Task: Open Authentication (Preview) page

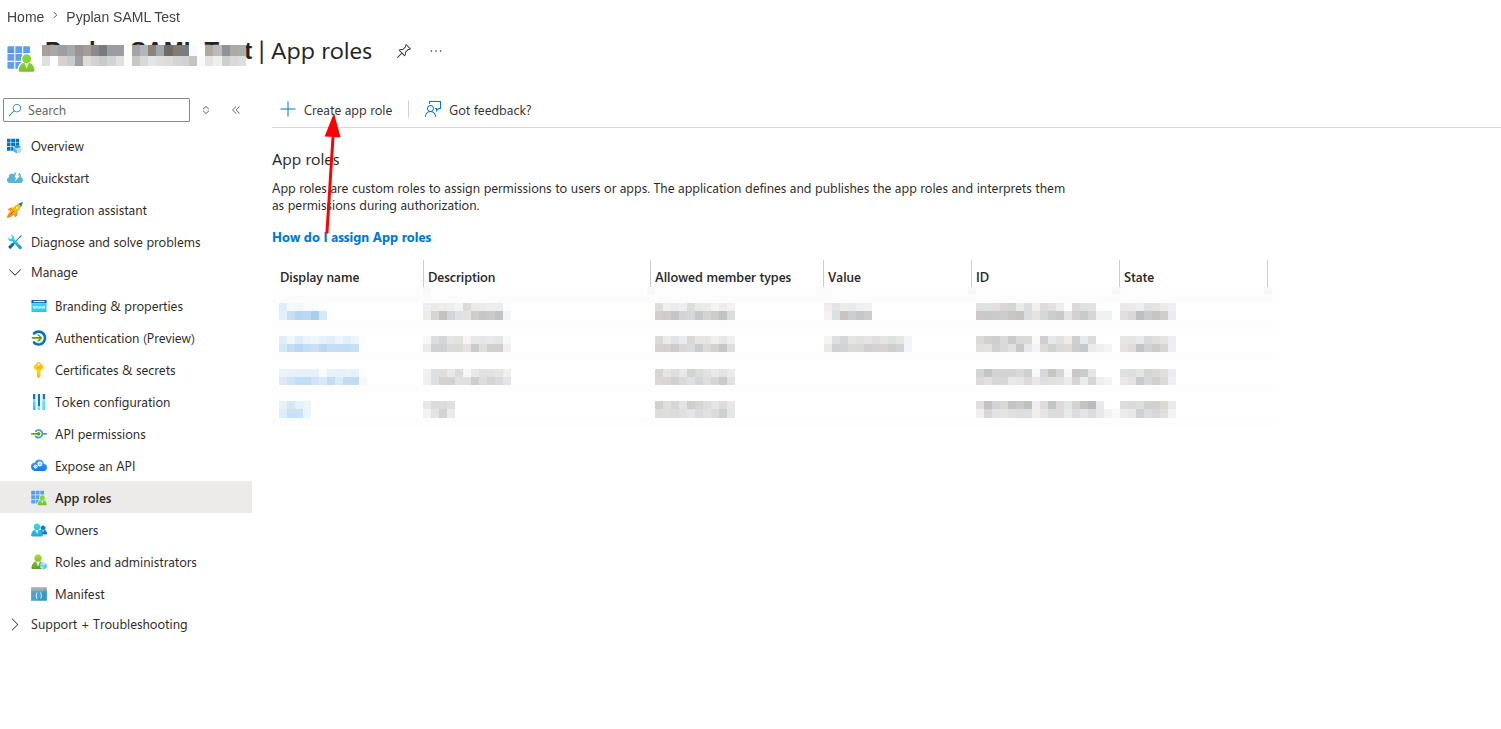Action: (126, 338)
